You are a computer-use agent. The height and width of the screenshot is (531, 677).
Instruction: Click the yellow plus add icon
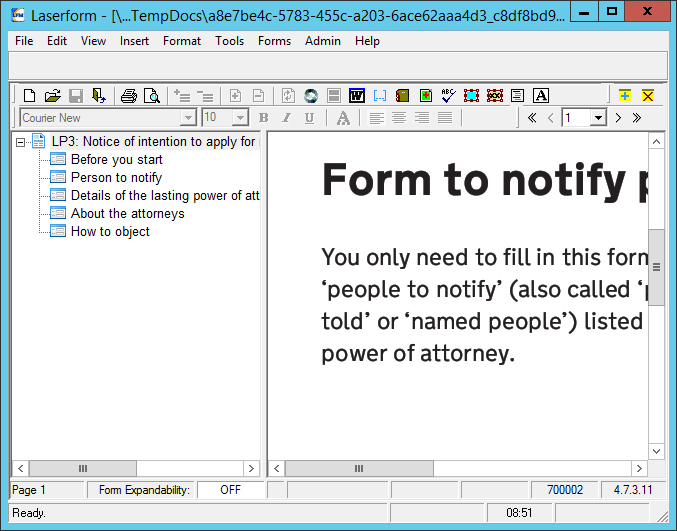point(625,96)
